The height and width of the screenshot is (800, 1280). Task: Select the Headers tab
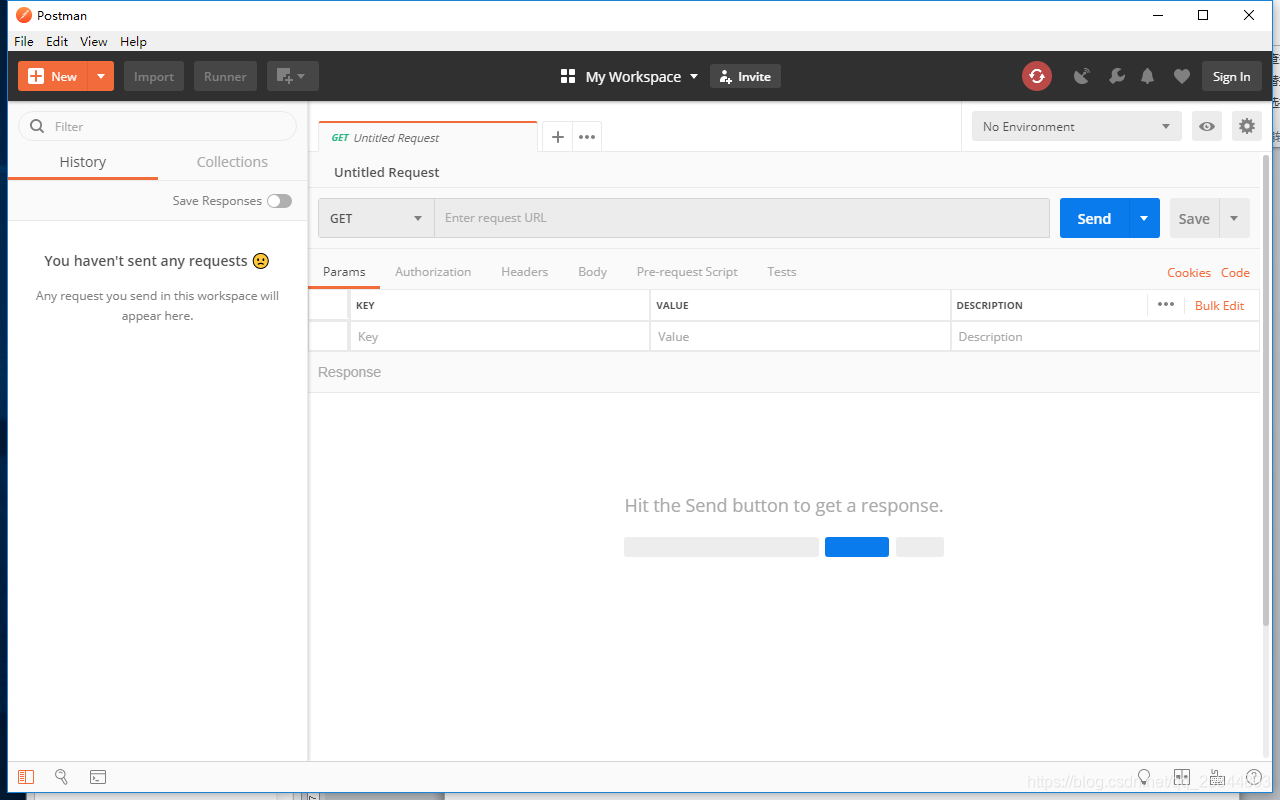525,272
